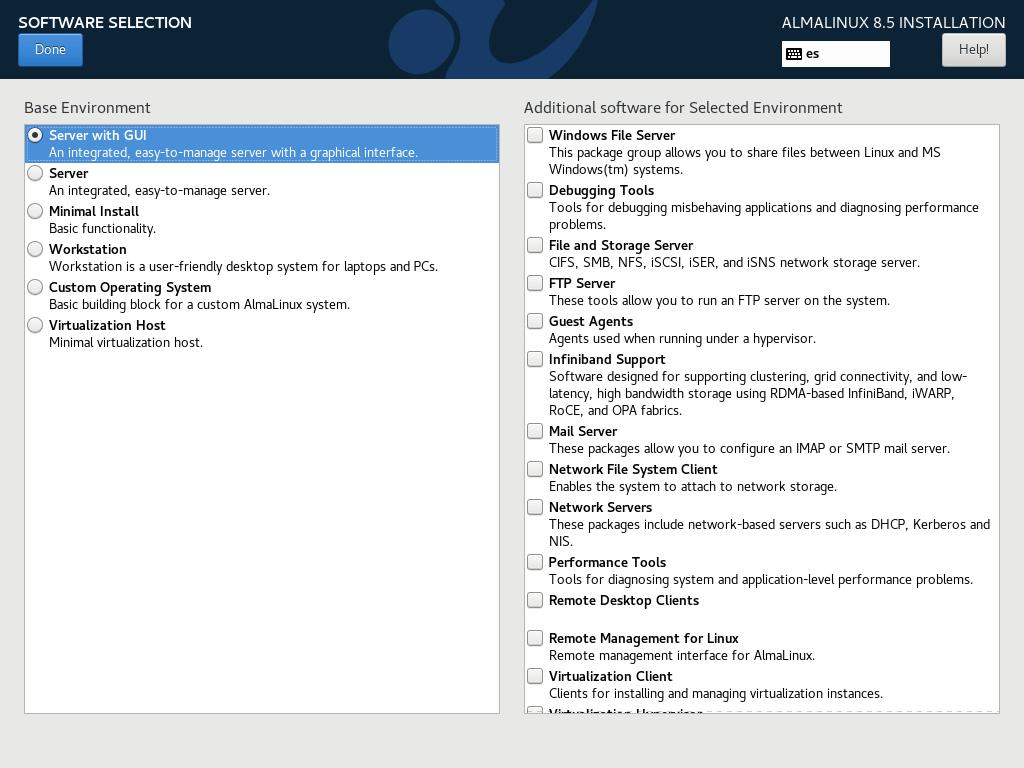This screenshot has width=1024, height=768.
Task: Enable the FTP Server checkbox
Action: click(535, 283)
